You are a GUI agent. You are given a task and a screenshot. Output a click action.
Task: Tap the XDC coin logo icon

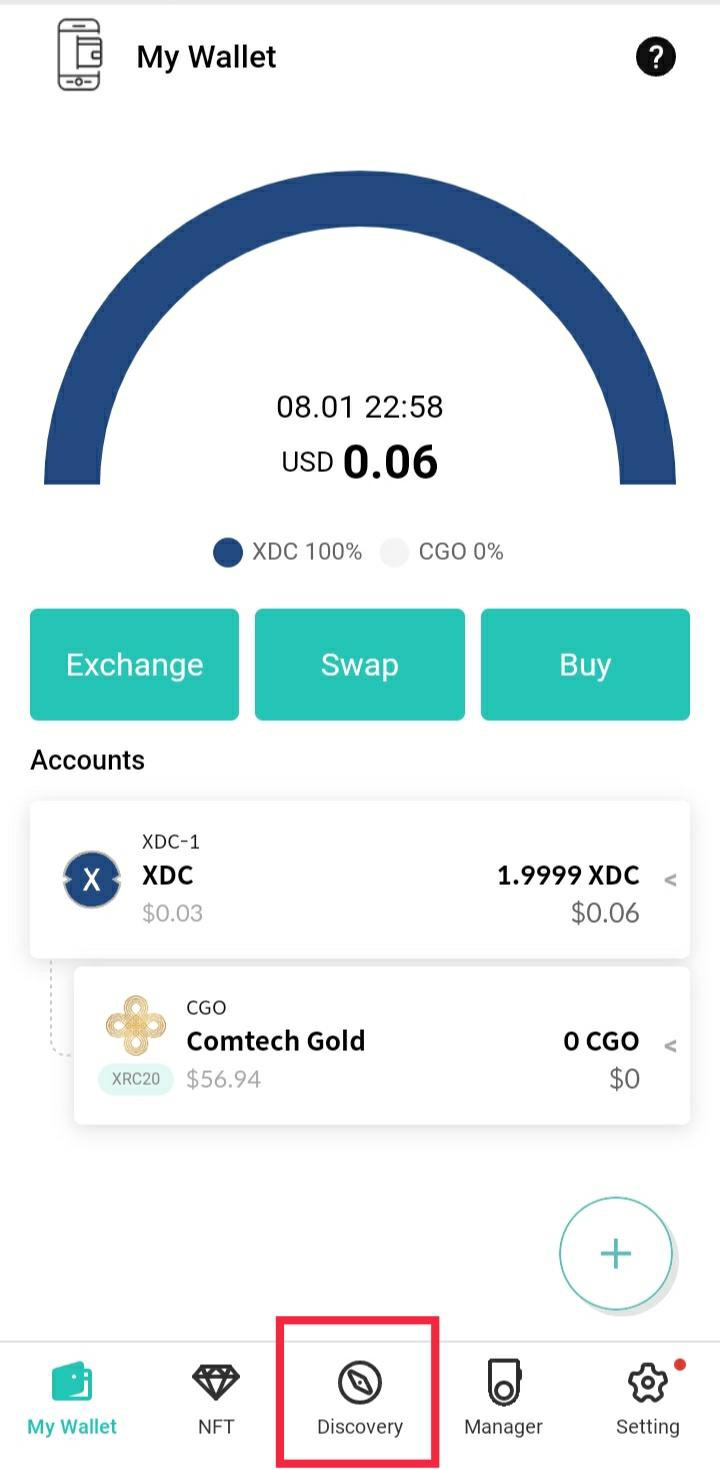click(x=92, y=879)
